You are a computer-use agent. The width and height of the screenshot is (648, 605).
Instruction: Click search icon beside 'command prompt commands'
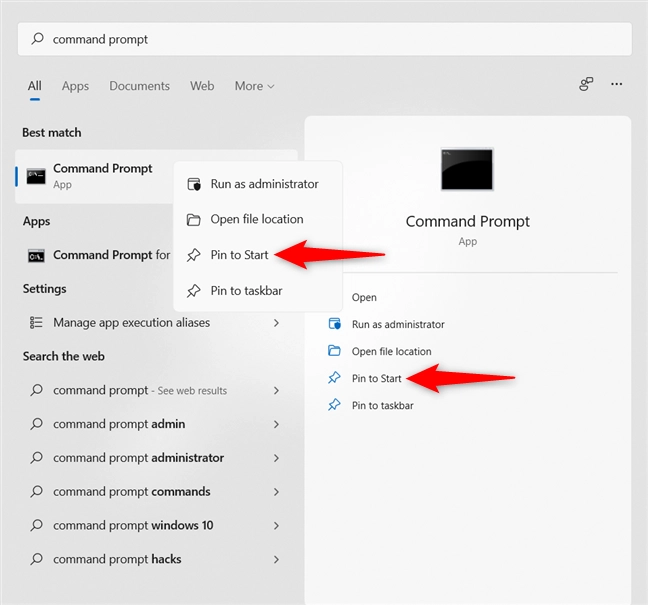(36, 491)
